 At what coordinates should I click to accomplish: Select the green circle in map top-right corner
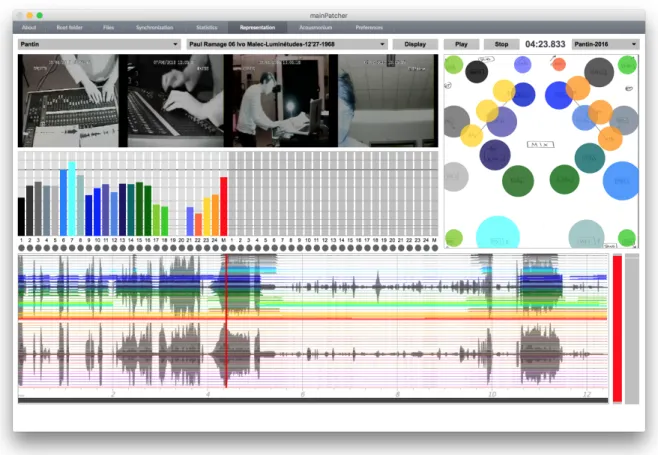pyautogui.click(x=627, y=65)
